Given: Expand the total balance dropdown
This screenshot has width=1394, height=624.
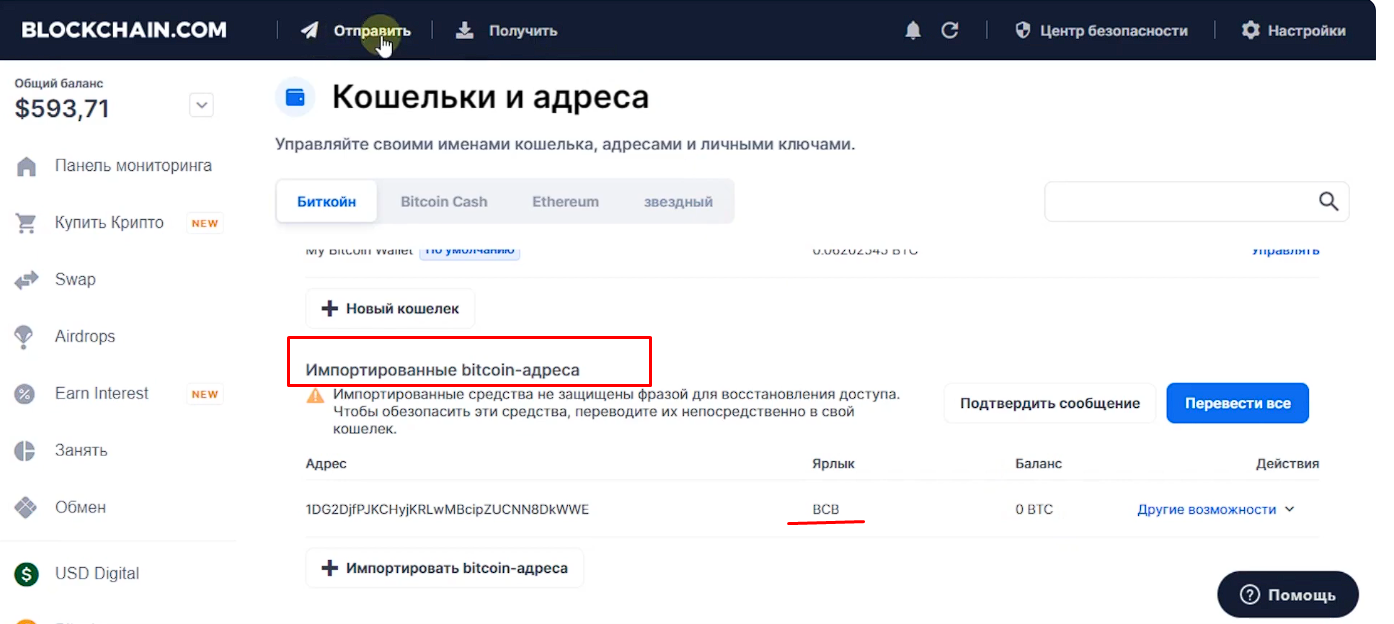Looking at the screenshot, I should tap(201, 104).
